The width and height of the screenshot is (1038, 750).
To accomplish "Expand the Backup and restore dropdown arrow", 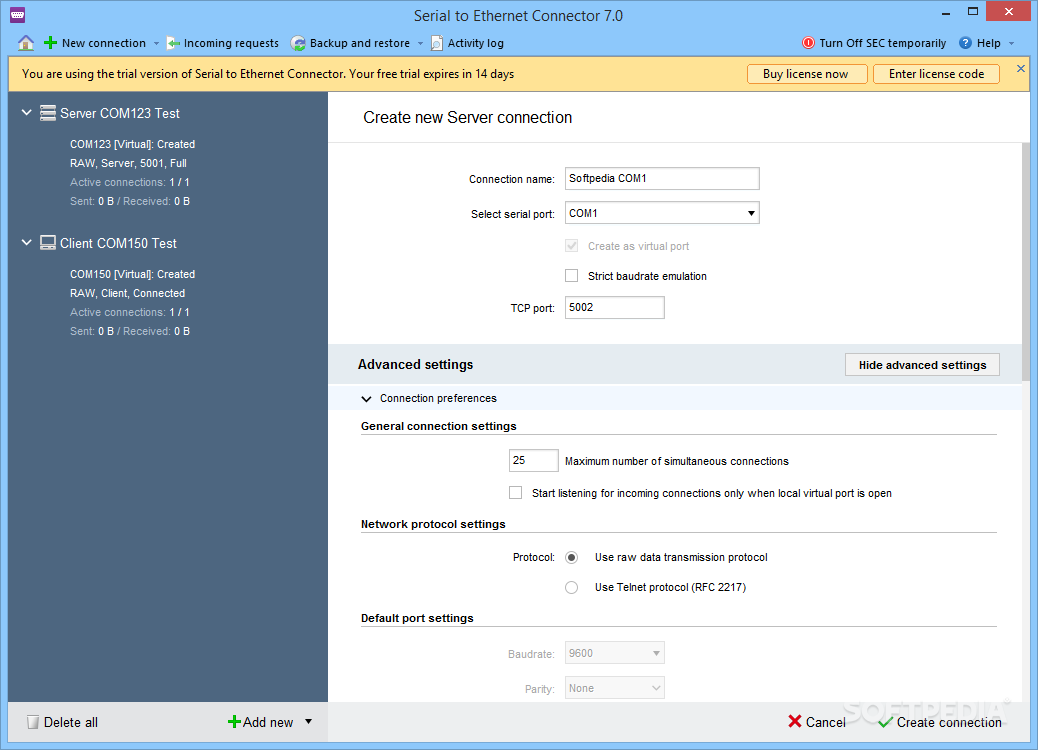I will point(420,44).
